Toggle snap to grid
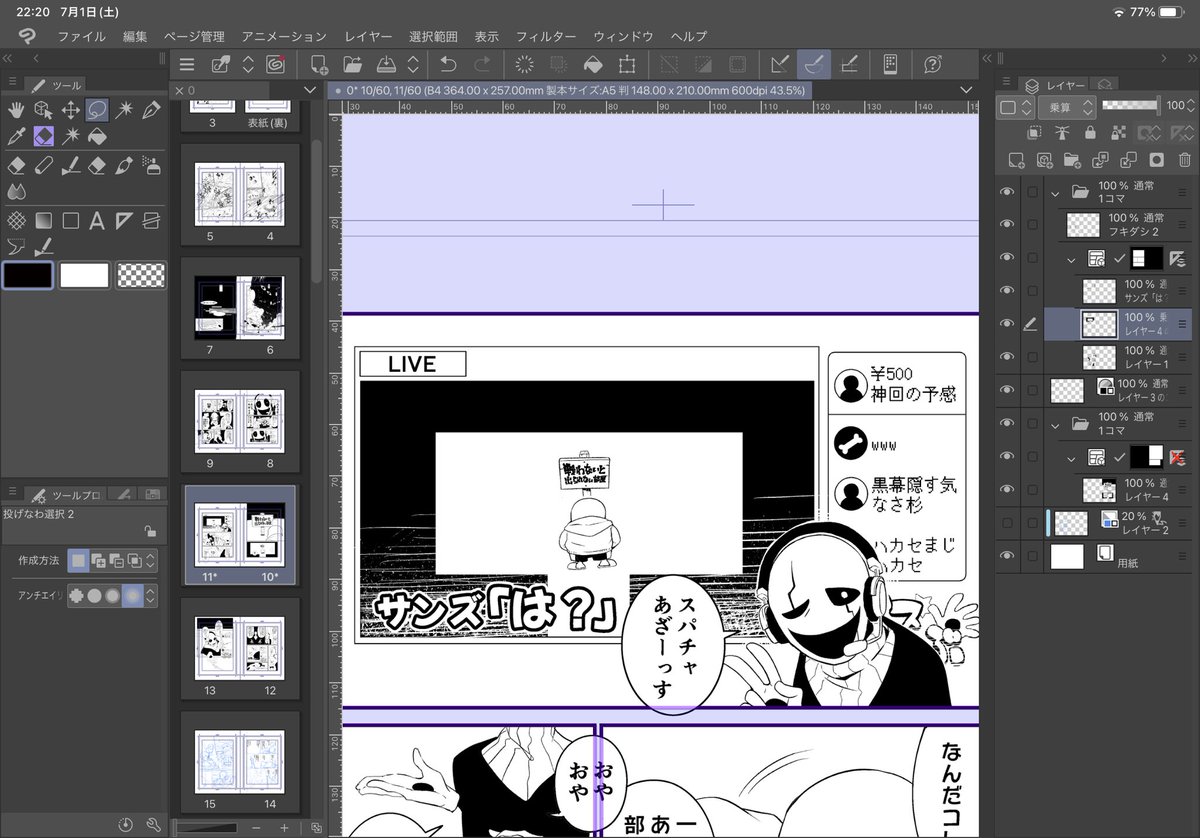Image resolution: width=1200 pixels, height=838 pixels. click(x=848, y=65)
